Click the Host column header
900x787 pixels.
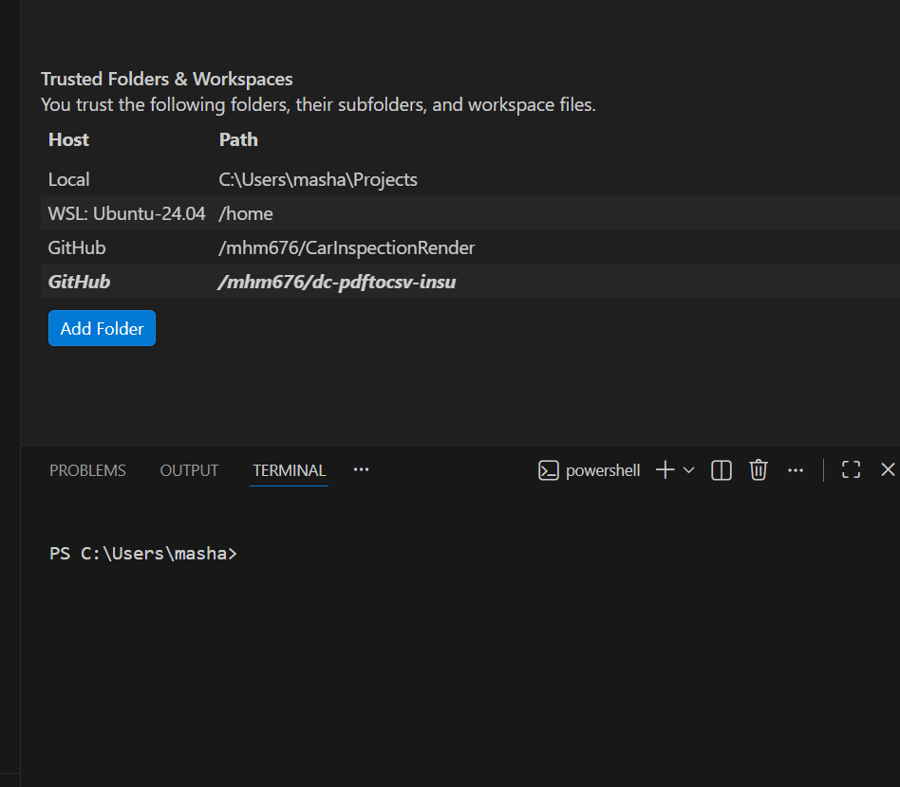(69, 139)
